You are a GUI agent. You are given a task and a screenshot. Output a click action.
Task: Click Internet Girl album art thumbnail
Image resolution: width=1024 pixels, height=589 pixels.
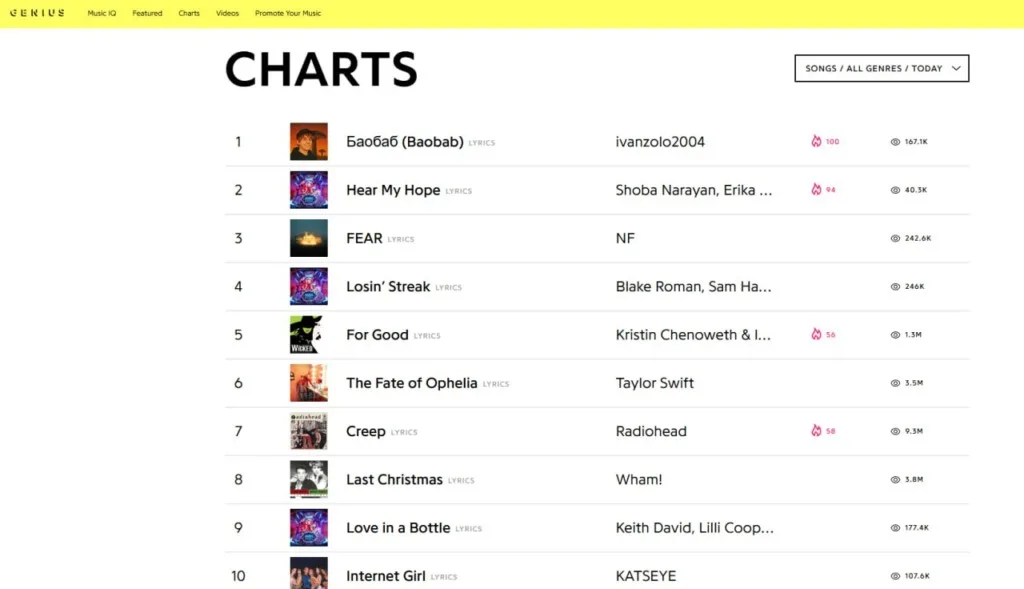pyautogui.click(x=309, y=574)
